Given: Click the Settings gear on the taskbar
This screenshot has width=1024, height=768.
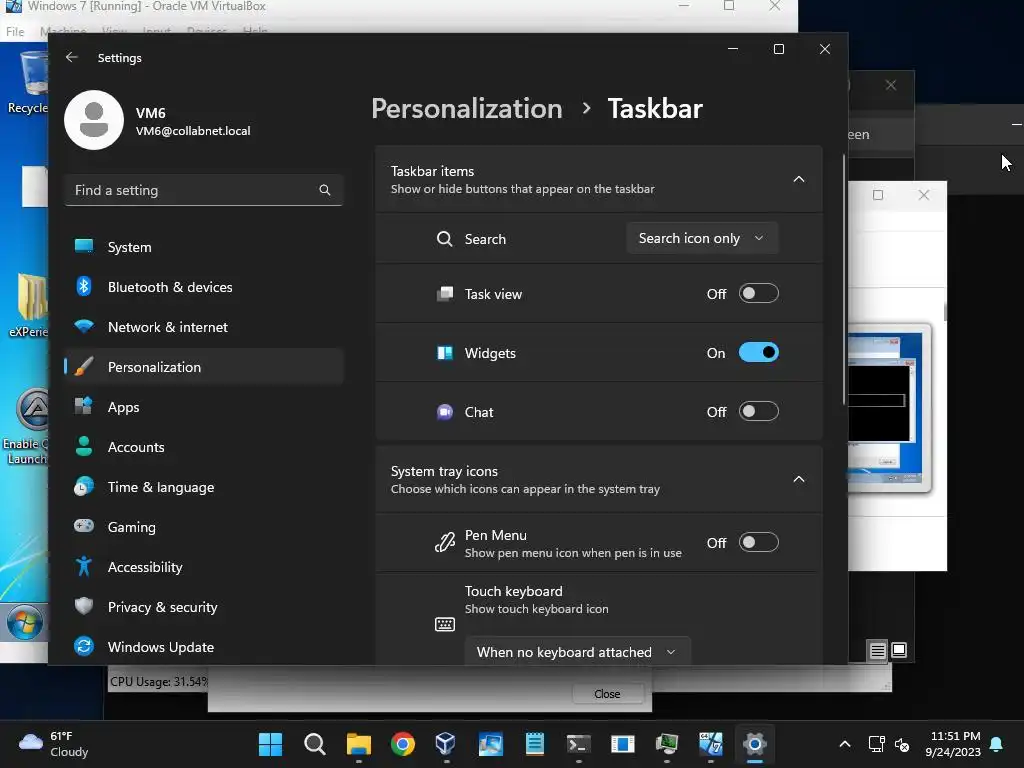Looking at the screenshot, I should (754, 744).
